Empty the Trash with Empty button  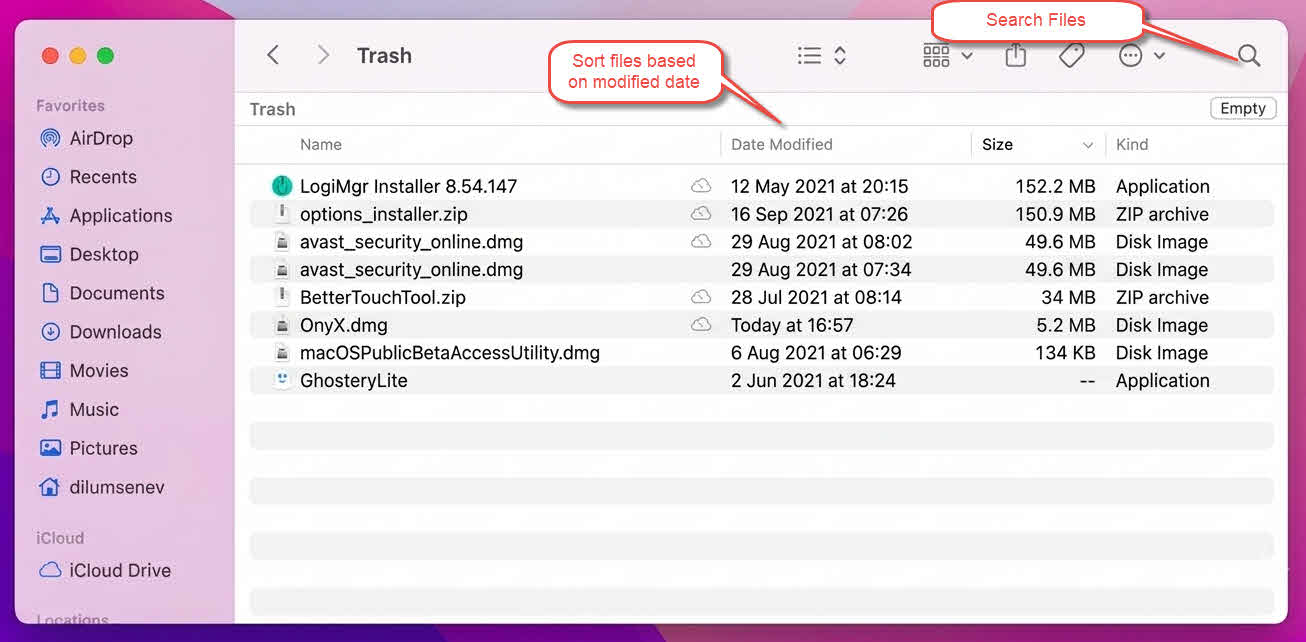(1243, 108)
